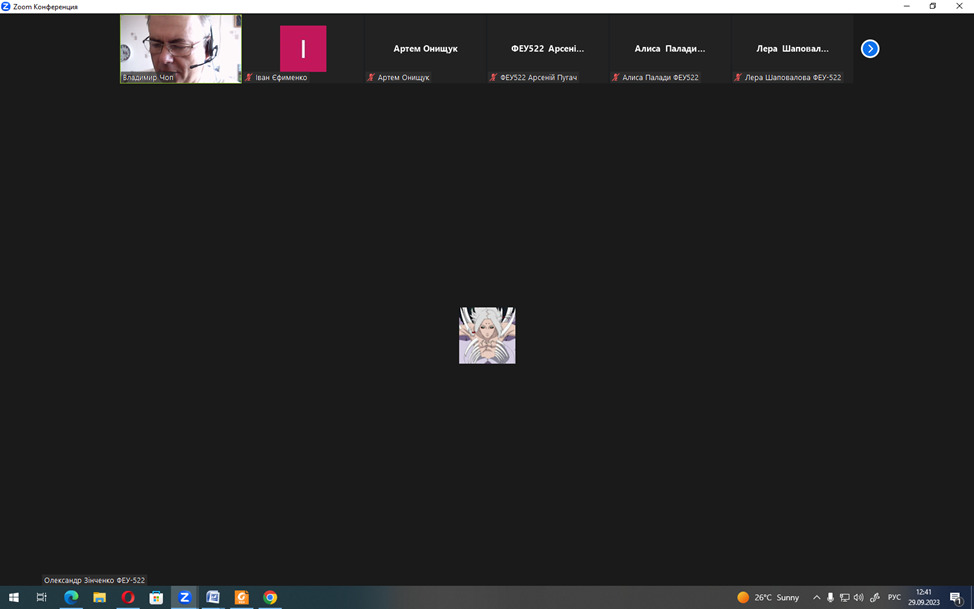Open Task View in the taskbar
The height and width of the screenshot is (609, 974).
[x=42, y=597]
